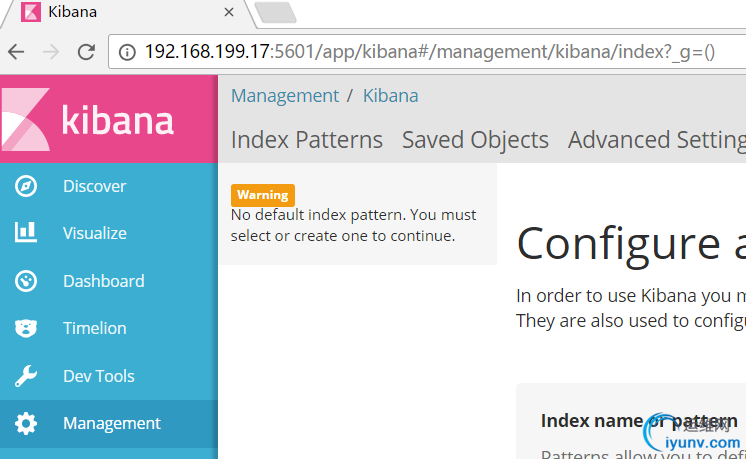The width and height of the screenshot is (746, 459).
Task: Switch to Index Patterns tab
Action: [x=307, y=140]
